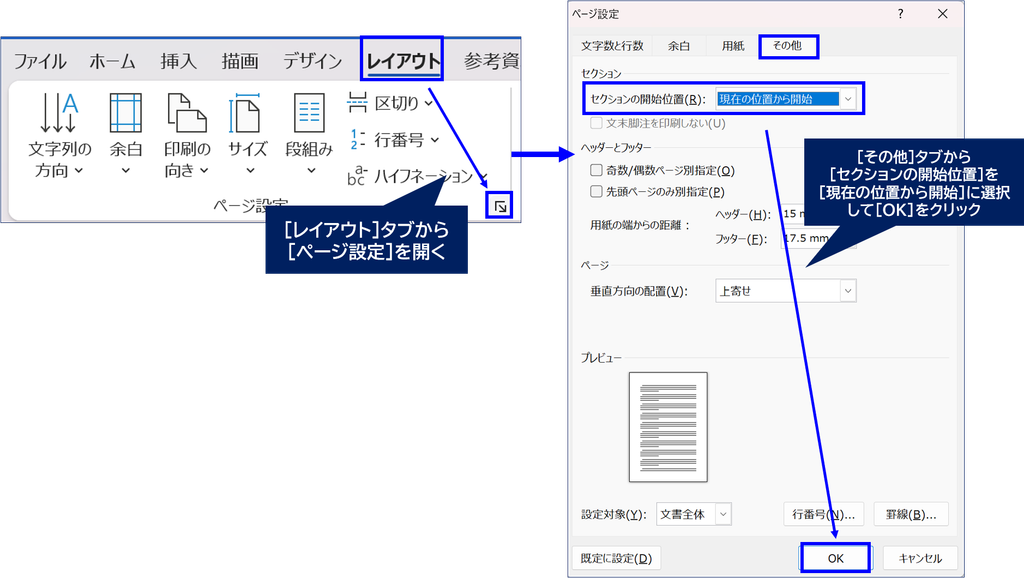Enable 先頭ページのみ別指定 checkbox
Viewport: 1024px width, 578px height.
click(x=596, y=191)
